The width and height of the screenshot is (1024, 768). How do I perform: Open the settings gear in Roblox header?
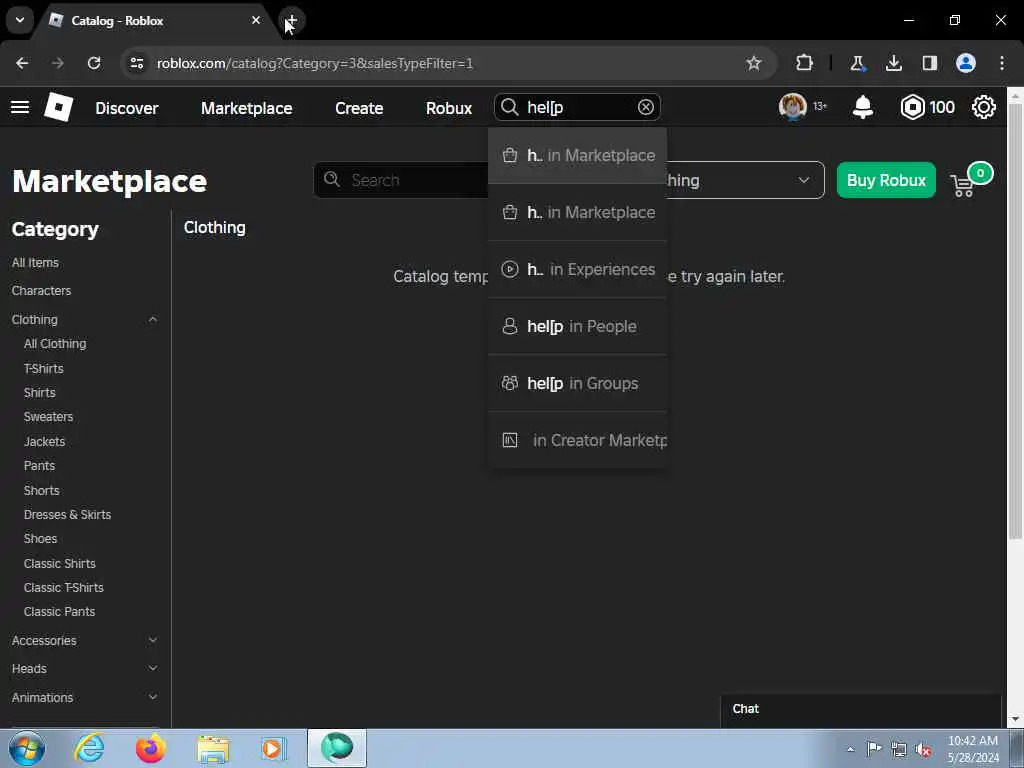(x=984, y=107)
